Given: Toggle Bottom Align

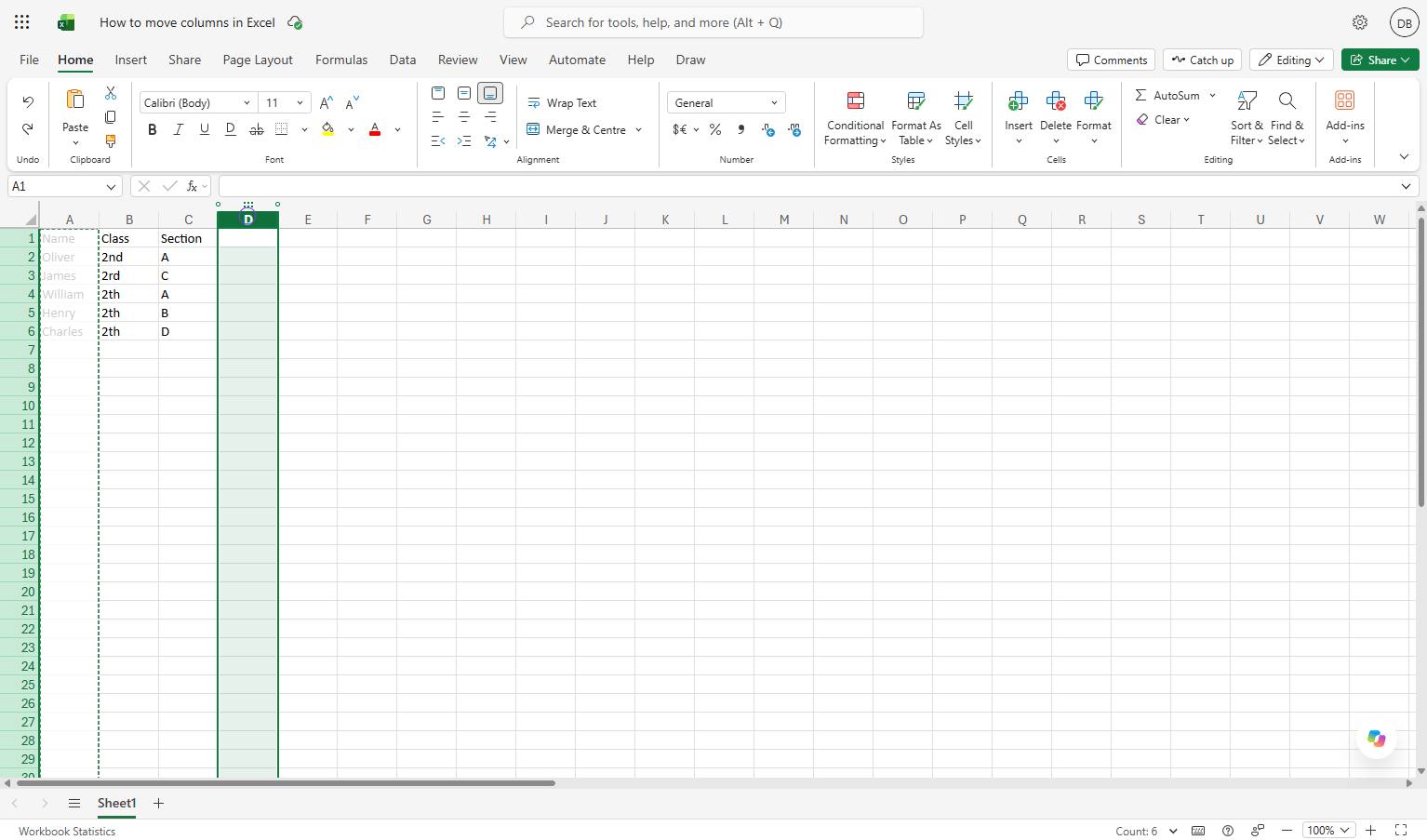Looking at the screenshot, I should point(490,93).
